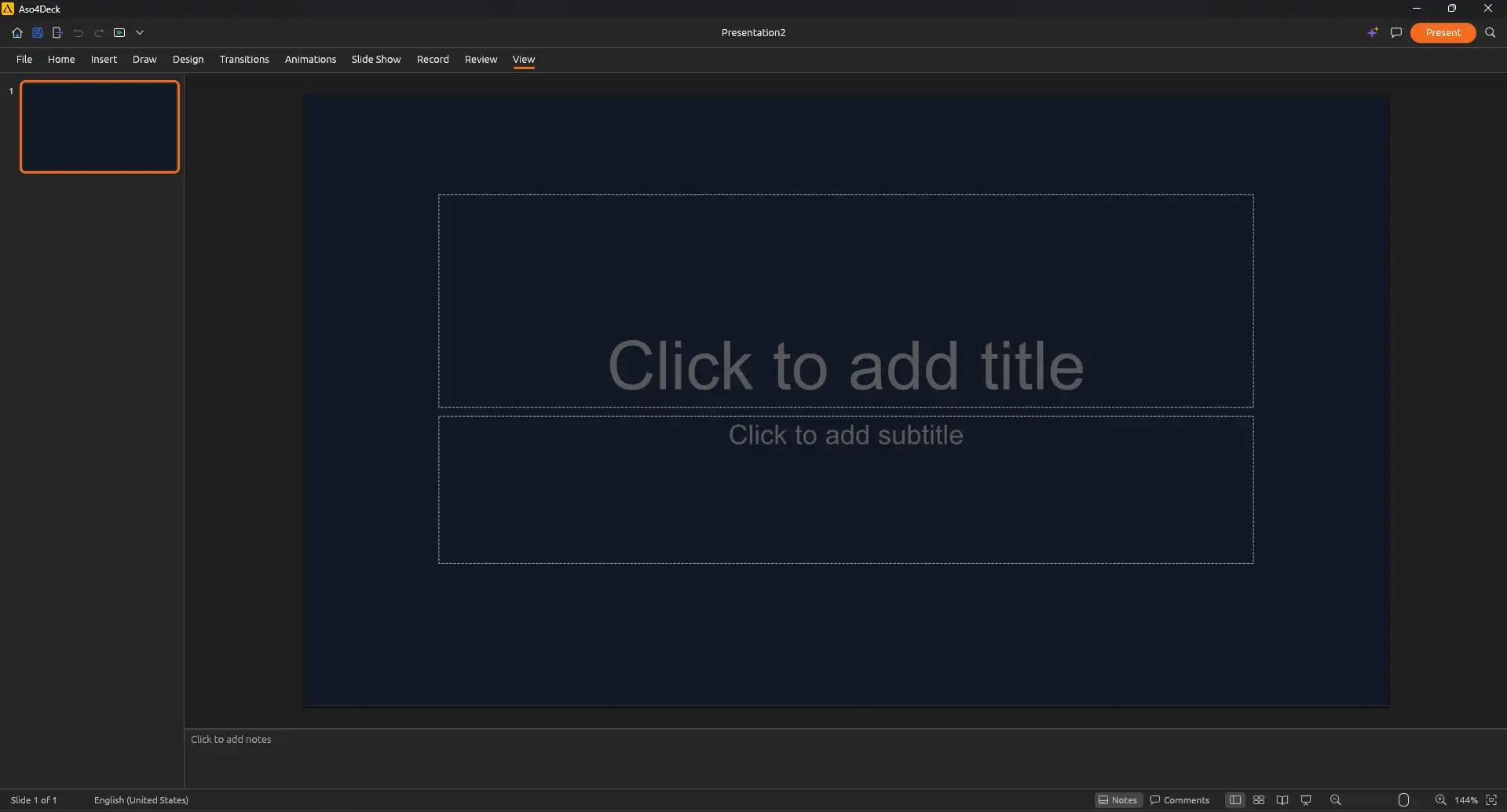Start slideshow from the quick access play icon
The image size is (1507, 812).
pyautogui.click(x=119, y=33)
